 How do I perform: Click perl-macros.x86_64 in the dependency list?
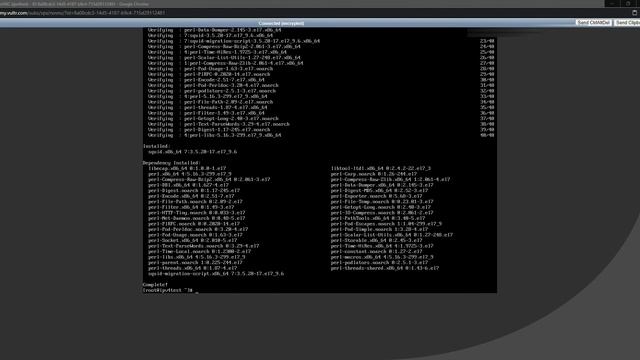(x=382, y=257)
